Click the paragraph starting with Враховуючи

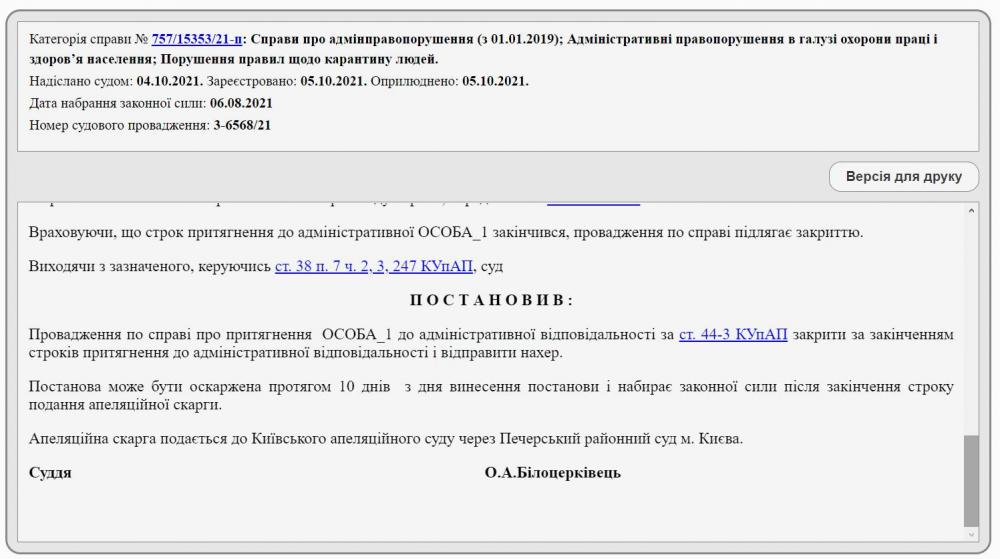coord(445,233)
